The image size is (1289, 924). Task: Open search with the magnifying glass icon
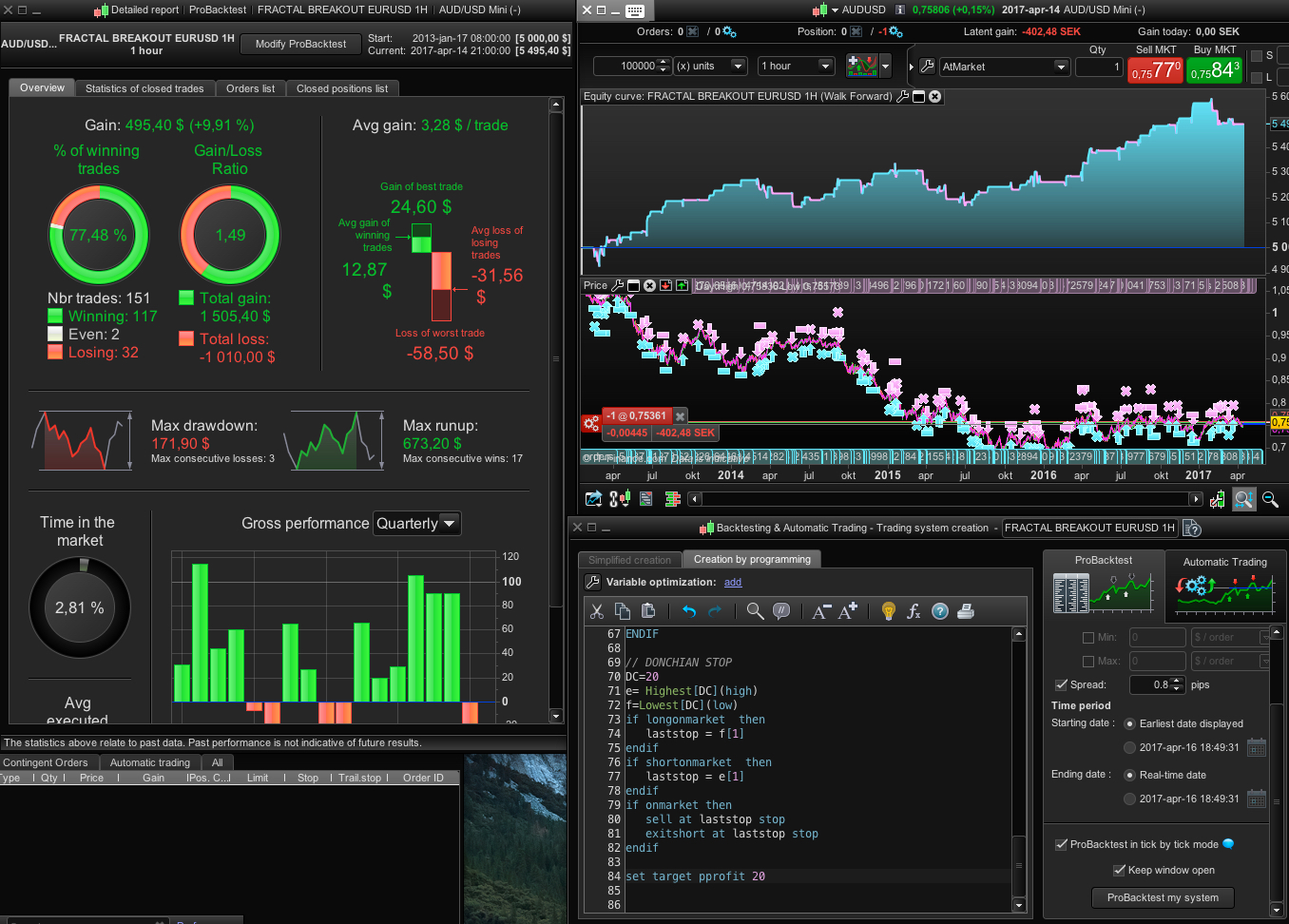point(755,611)
